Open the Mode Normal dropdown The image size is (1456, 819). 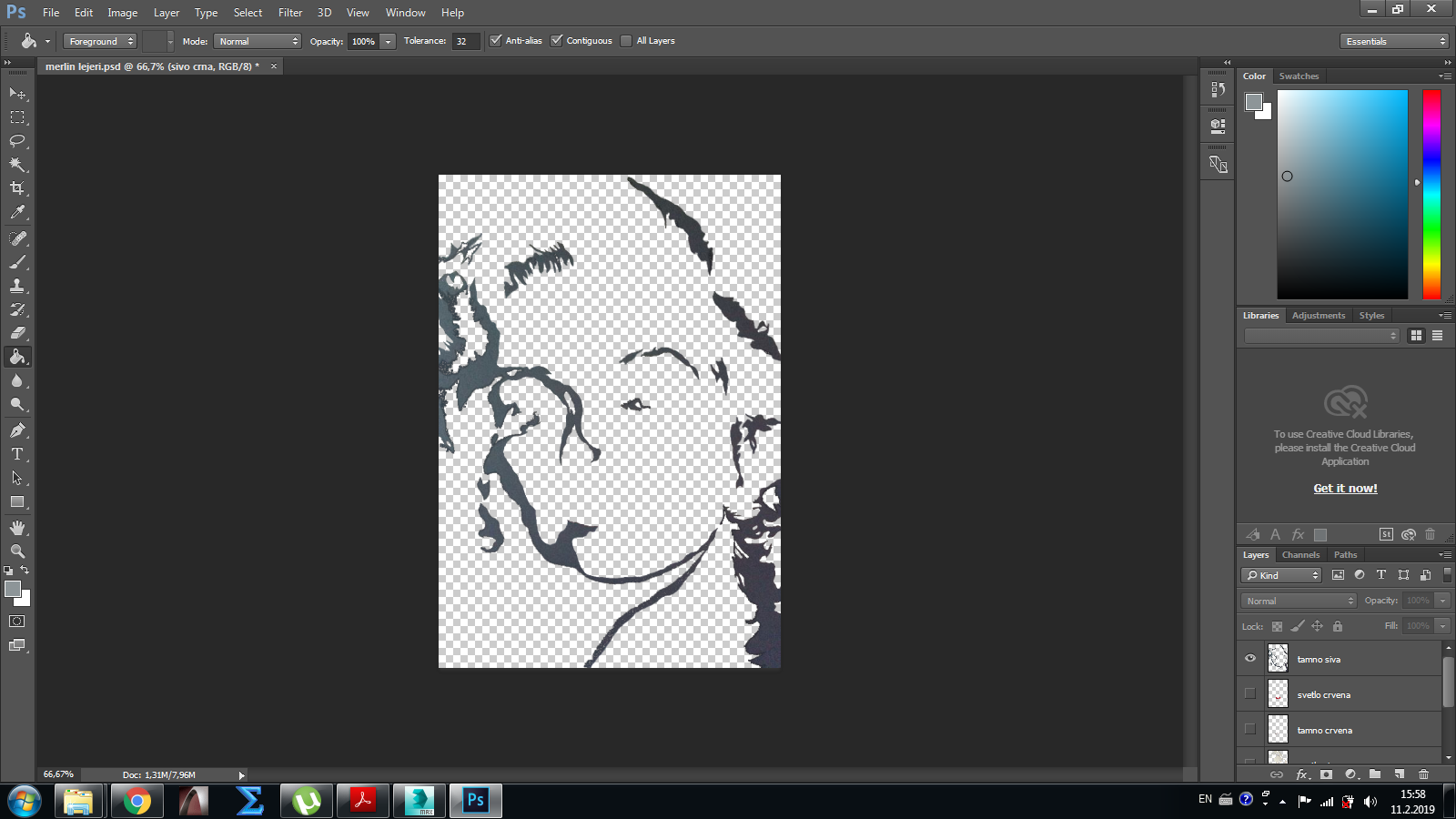258,41
